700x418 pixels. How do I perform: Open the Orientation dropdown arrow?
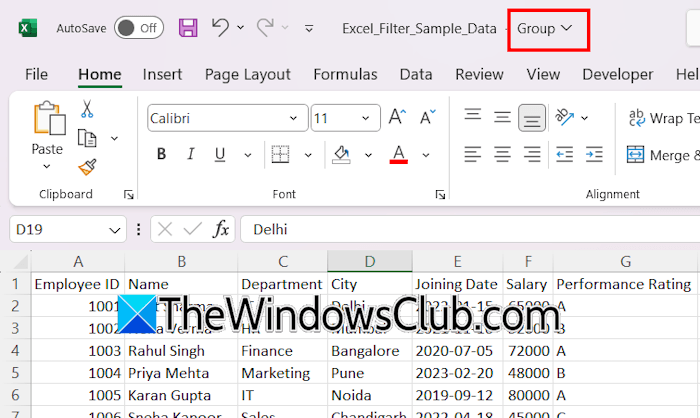point(584,118)
